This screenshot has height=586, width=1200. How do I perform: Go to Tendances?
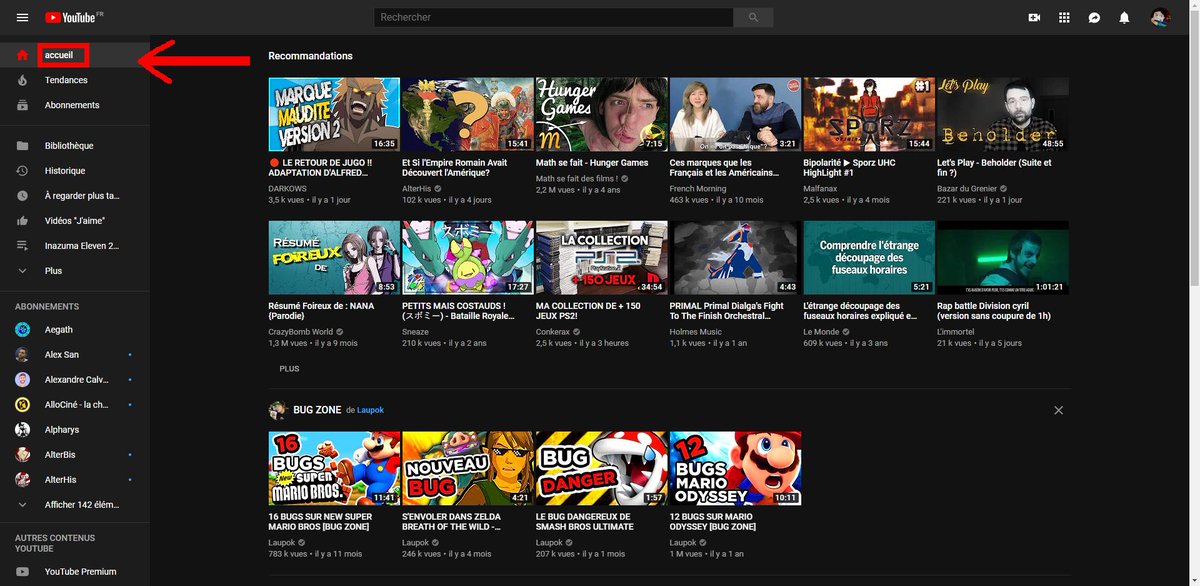point(66,80)
